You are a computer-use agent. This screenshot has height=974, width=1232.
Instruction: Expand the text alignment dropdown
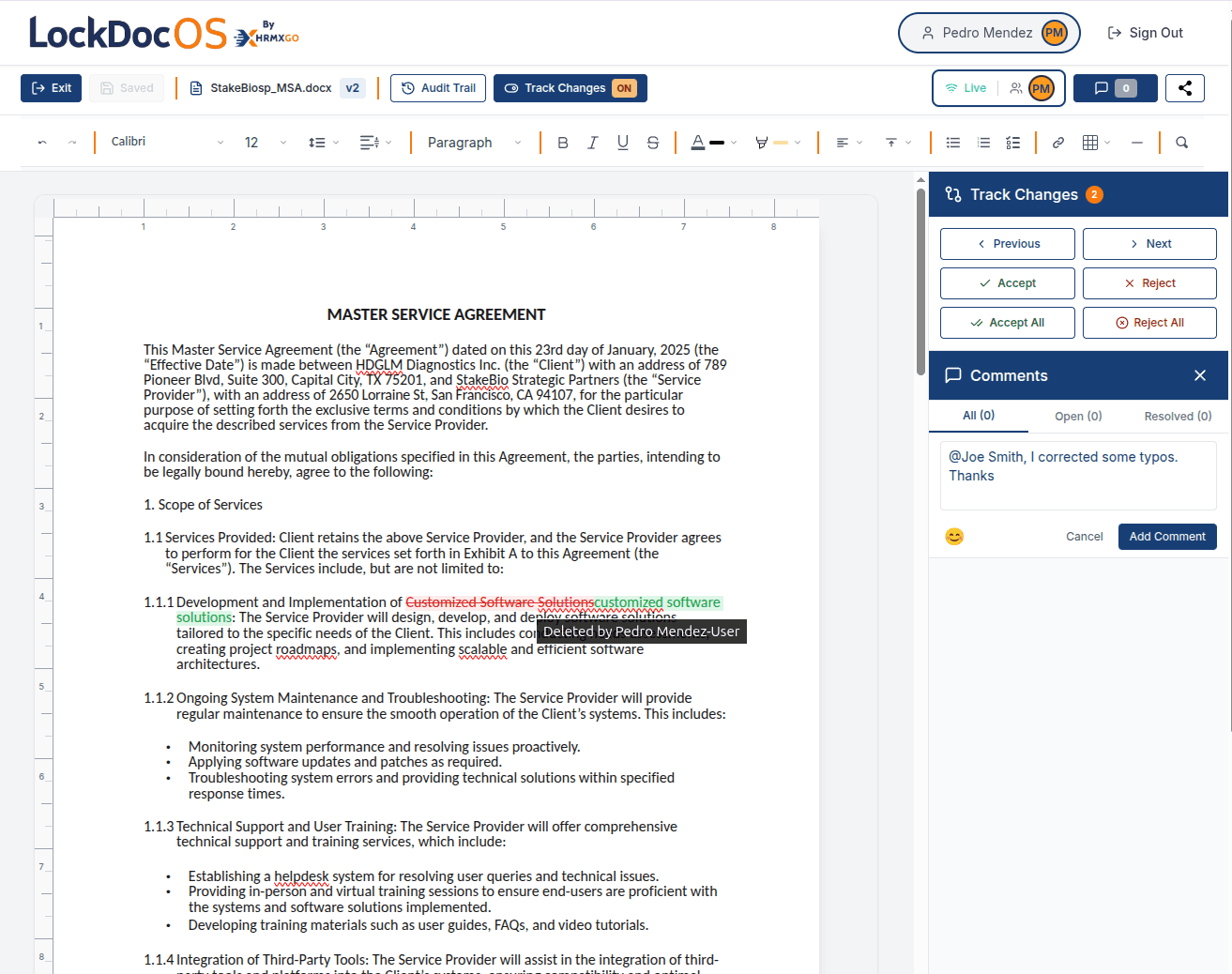click(x=849, y=143)
